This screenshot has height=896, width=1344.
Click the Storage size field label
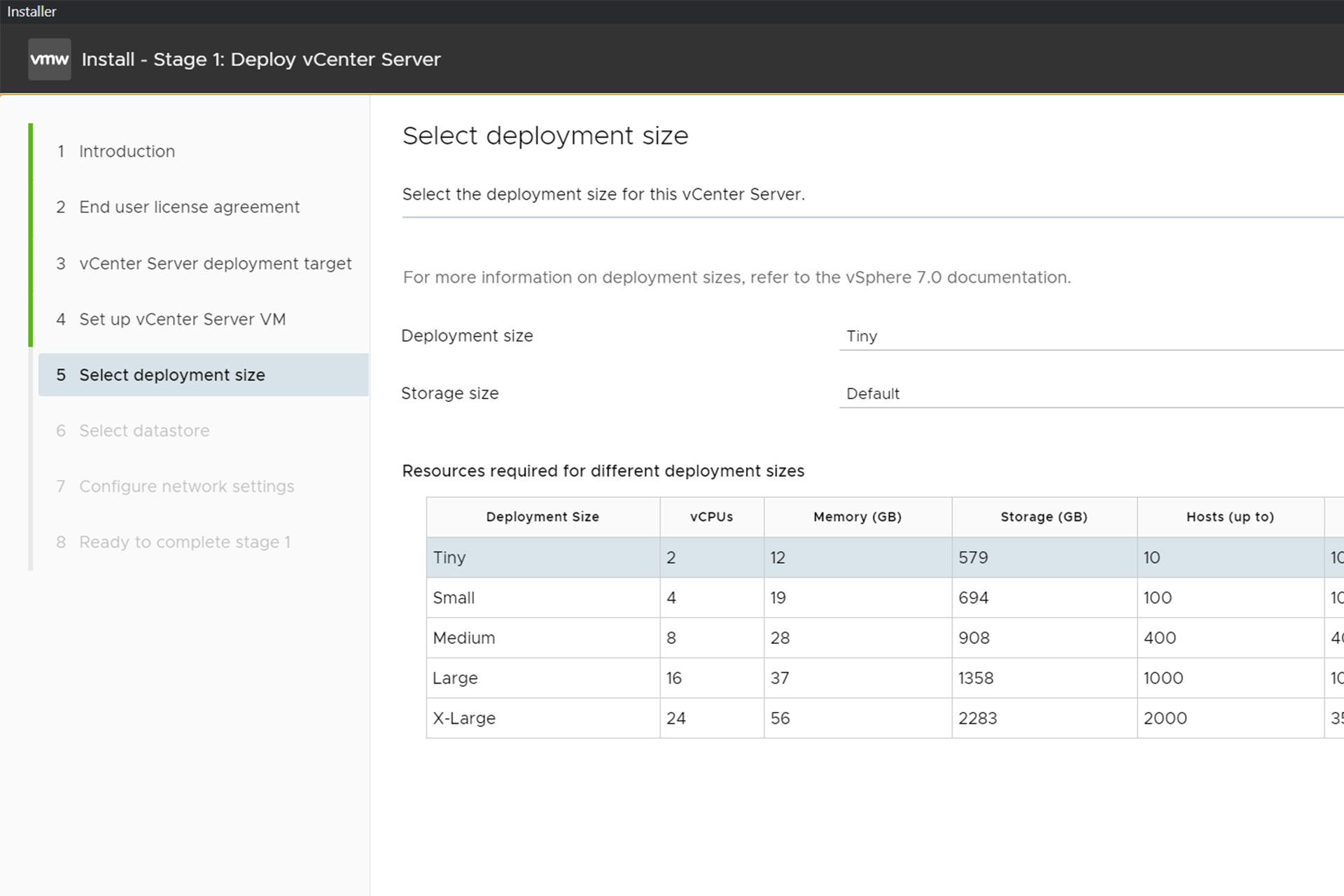point(450,393)
